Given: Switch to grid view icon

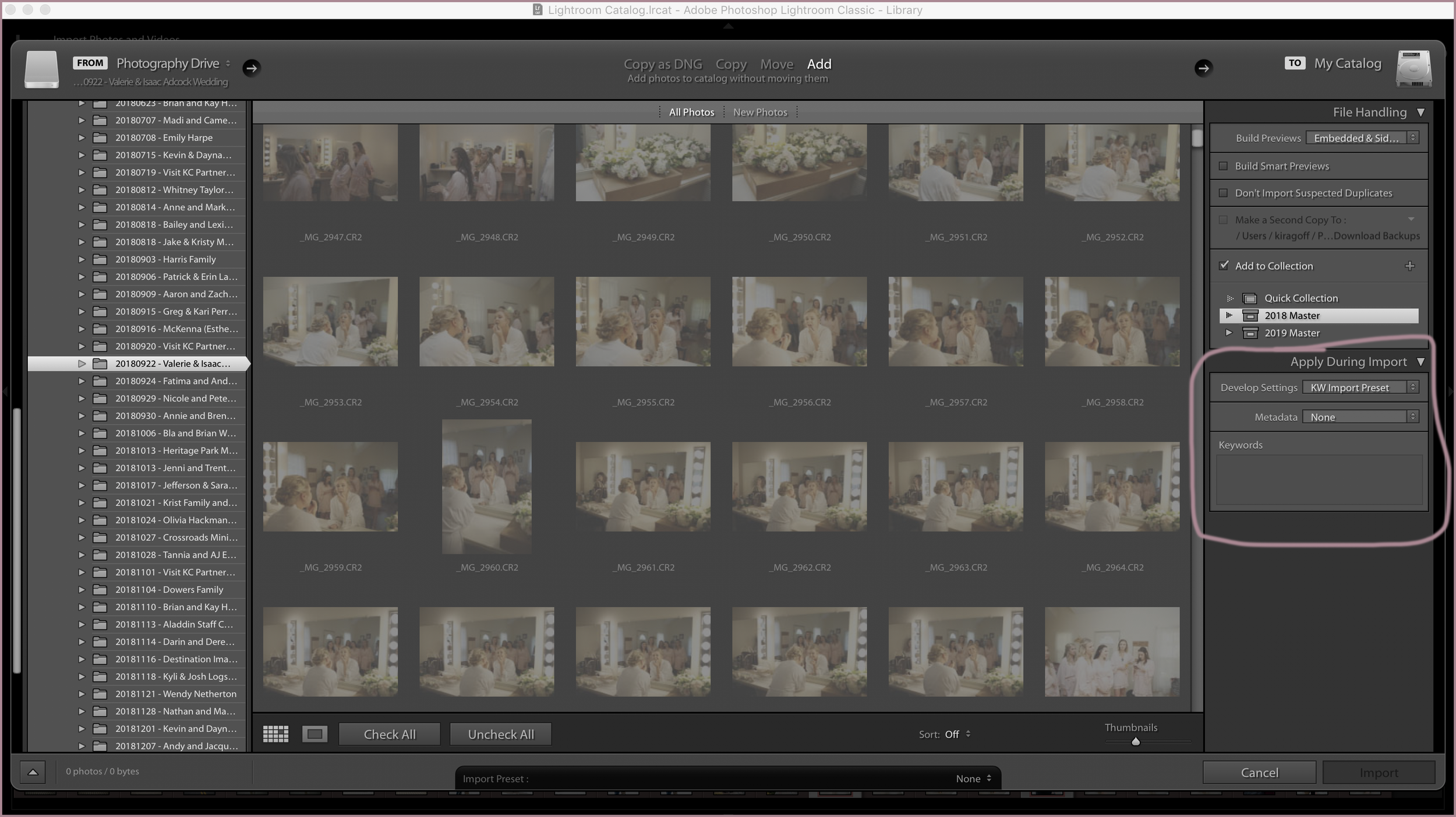Looking at the screenshot, I should (x=275, y=734).
